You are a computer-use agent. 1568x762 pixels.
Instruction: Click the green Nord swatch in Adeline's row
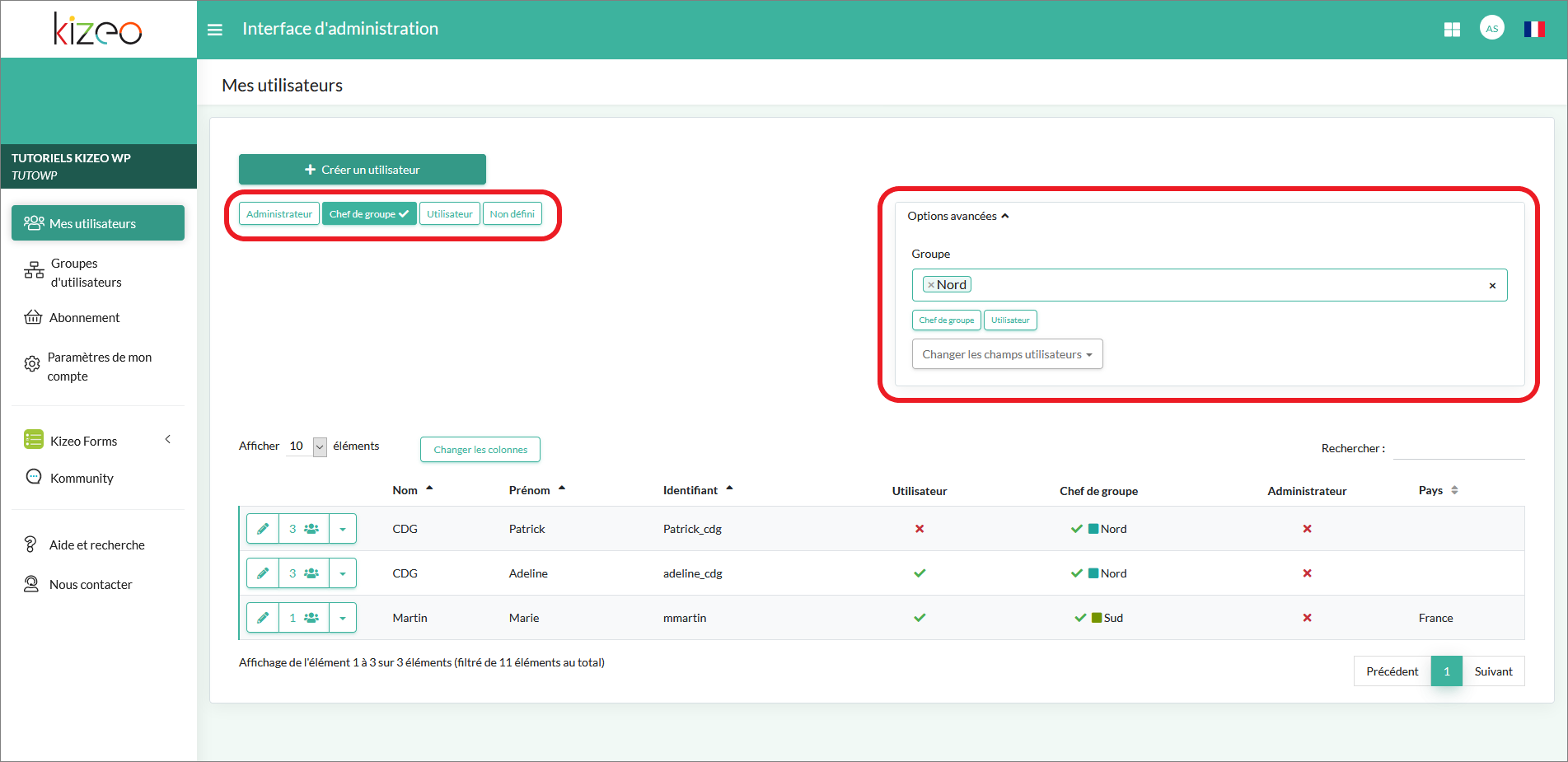1093,573
